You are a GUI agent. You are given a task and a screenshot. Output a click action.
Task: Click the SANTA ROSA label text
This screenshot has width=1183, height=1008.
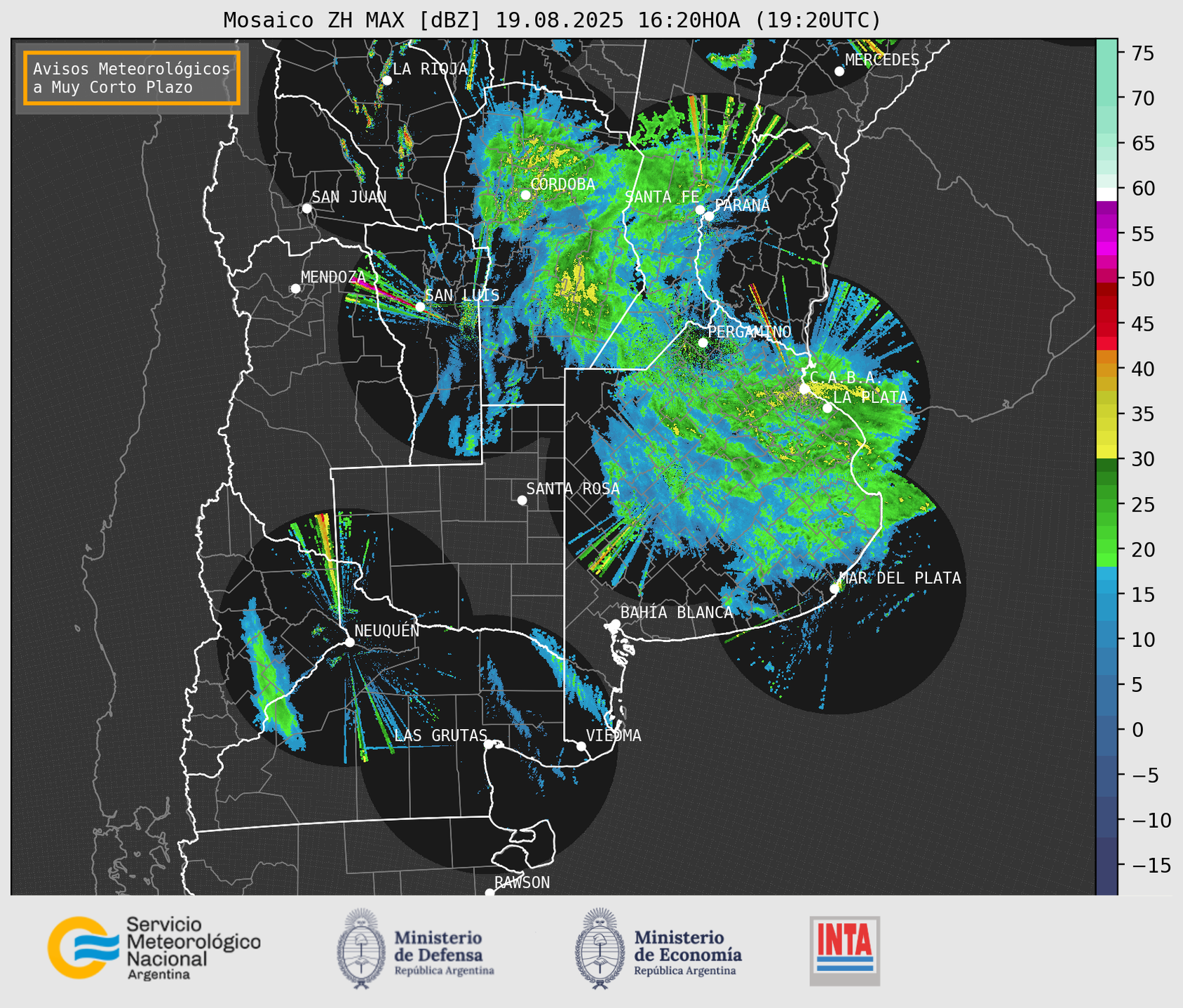[573, 489]
